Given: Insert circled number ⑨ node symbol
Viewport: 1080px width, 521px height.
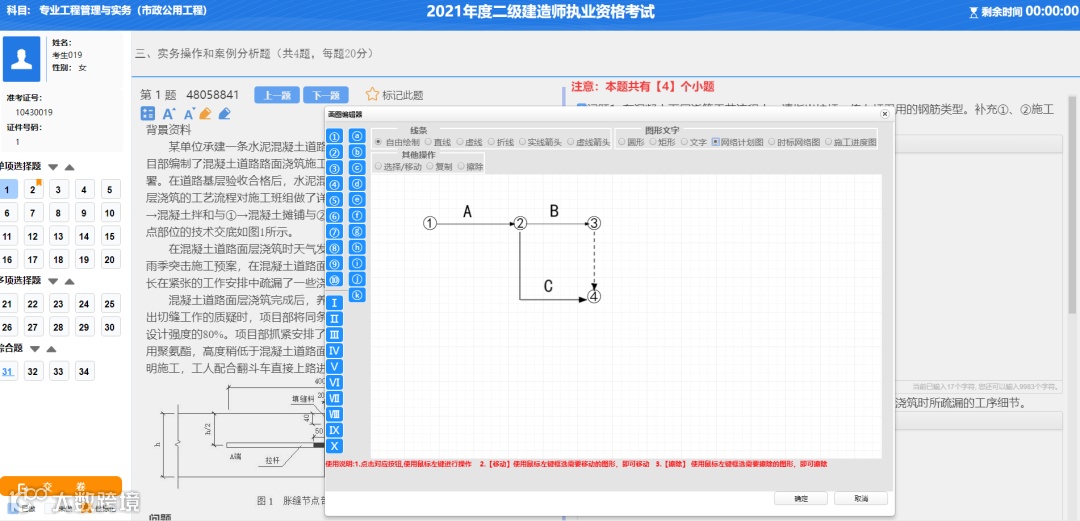Looking at the screenshot, I should tap(334, 264).
